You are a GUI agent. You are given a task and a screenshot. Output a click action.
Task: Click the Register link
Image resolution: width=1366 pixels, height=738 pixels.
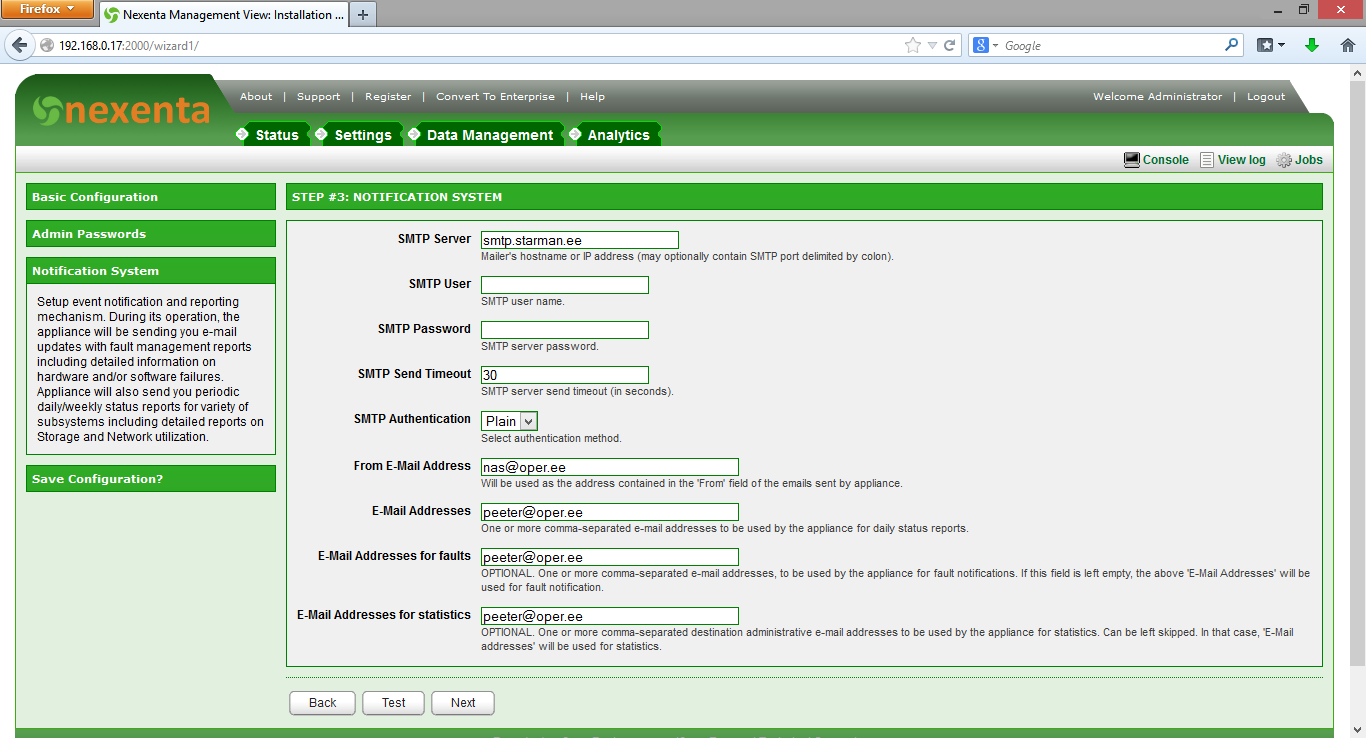(x=388, y=97)
